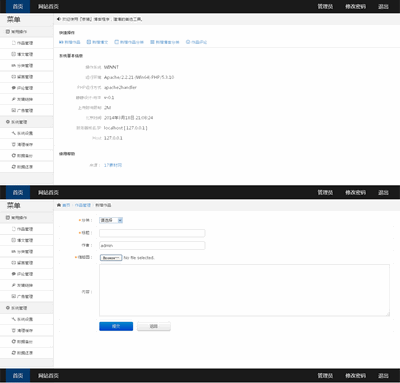Click the first quick-action icon under 快捷操作
Viewport: 400px width, 383px height.
coord(61,42)
